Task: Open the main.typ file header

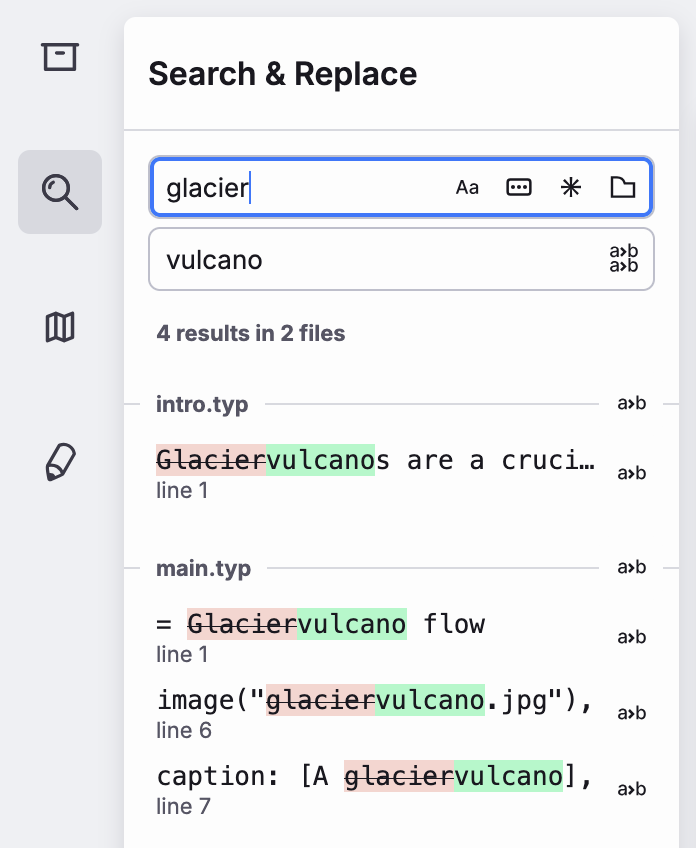Action: coord(203,568)
